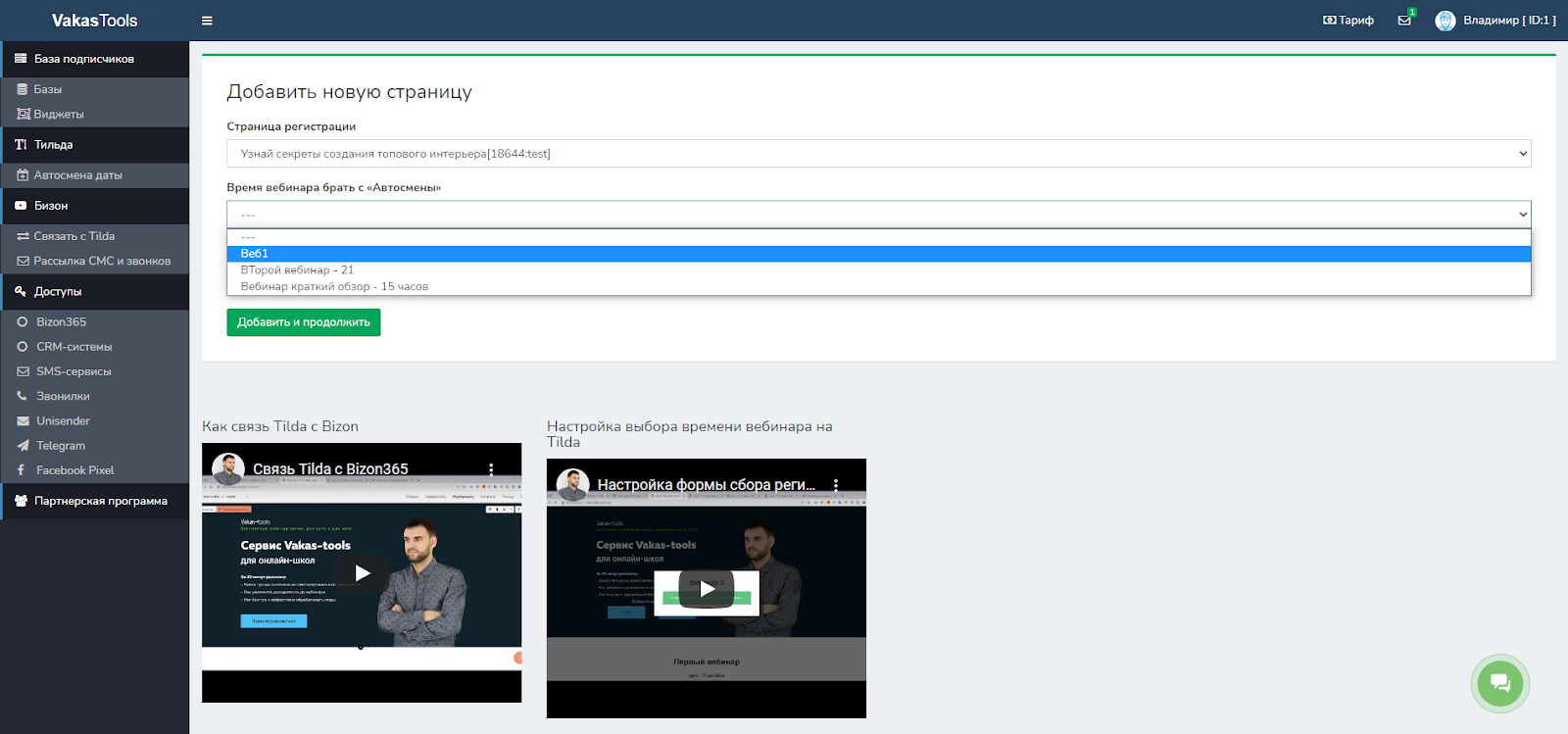Choose ВТорой вебинар - 21 option
Image resolution: width=1568 pixels, height=734 pixels.
tap(297, 270)
